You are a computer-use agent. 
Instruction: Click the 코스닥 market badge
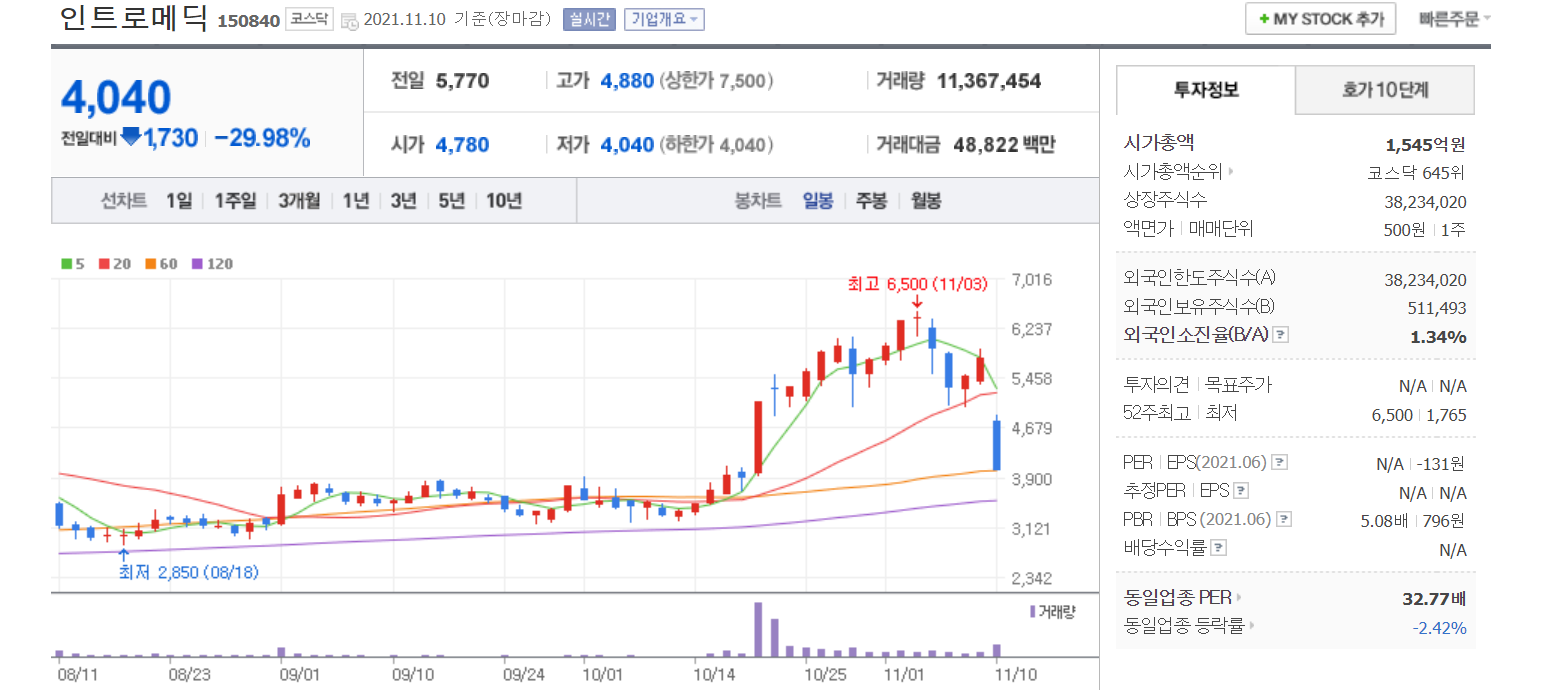coord(309,20)
